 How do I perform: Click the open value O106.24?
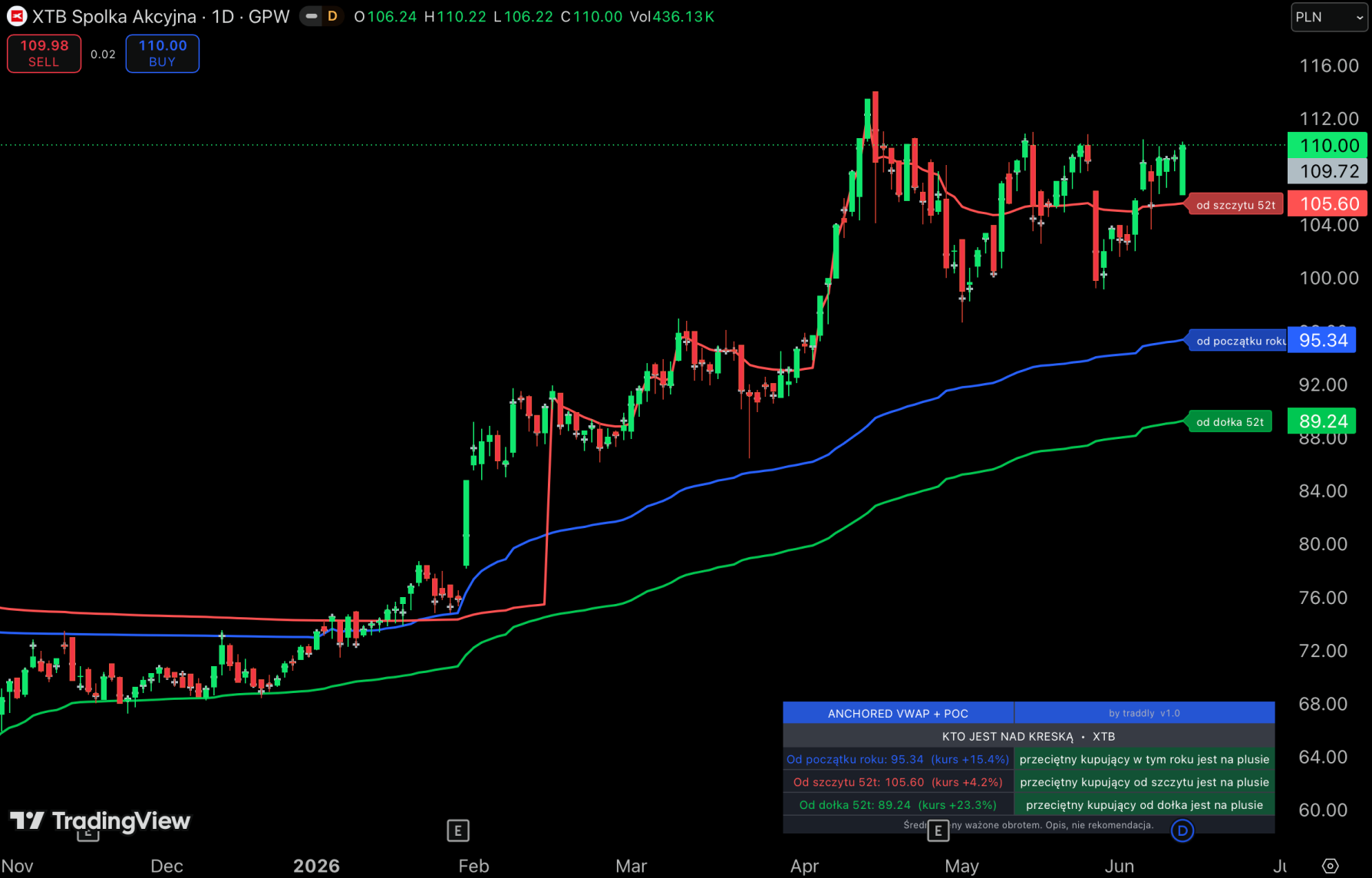(x=385, y=17)
